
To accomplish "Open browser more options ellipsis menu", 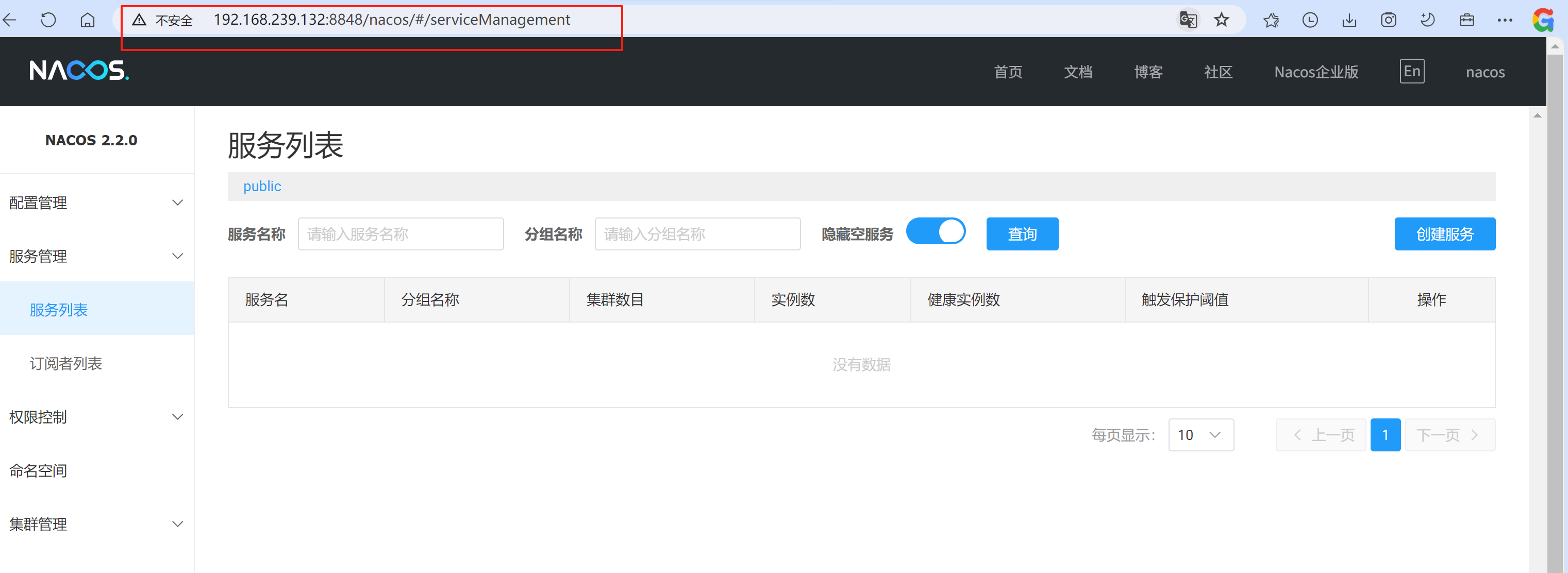I will (1505, 20).
